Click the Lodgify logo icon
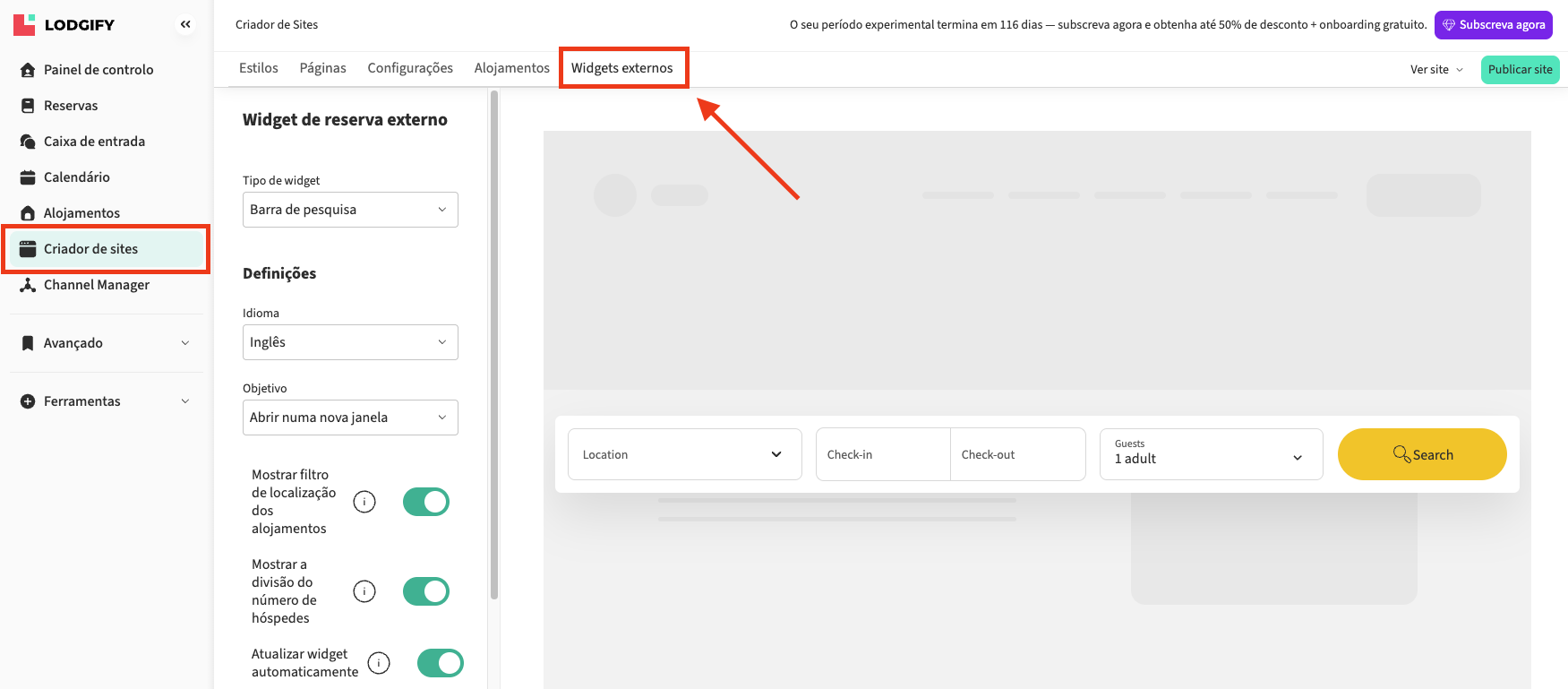This screenshot has height=689, width=1568. (24, 24)
